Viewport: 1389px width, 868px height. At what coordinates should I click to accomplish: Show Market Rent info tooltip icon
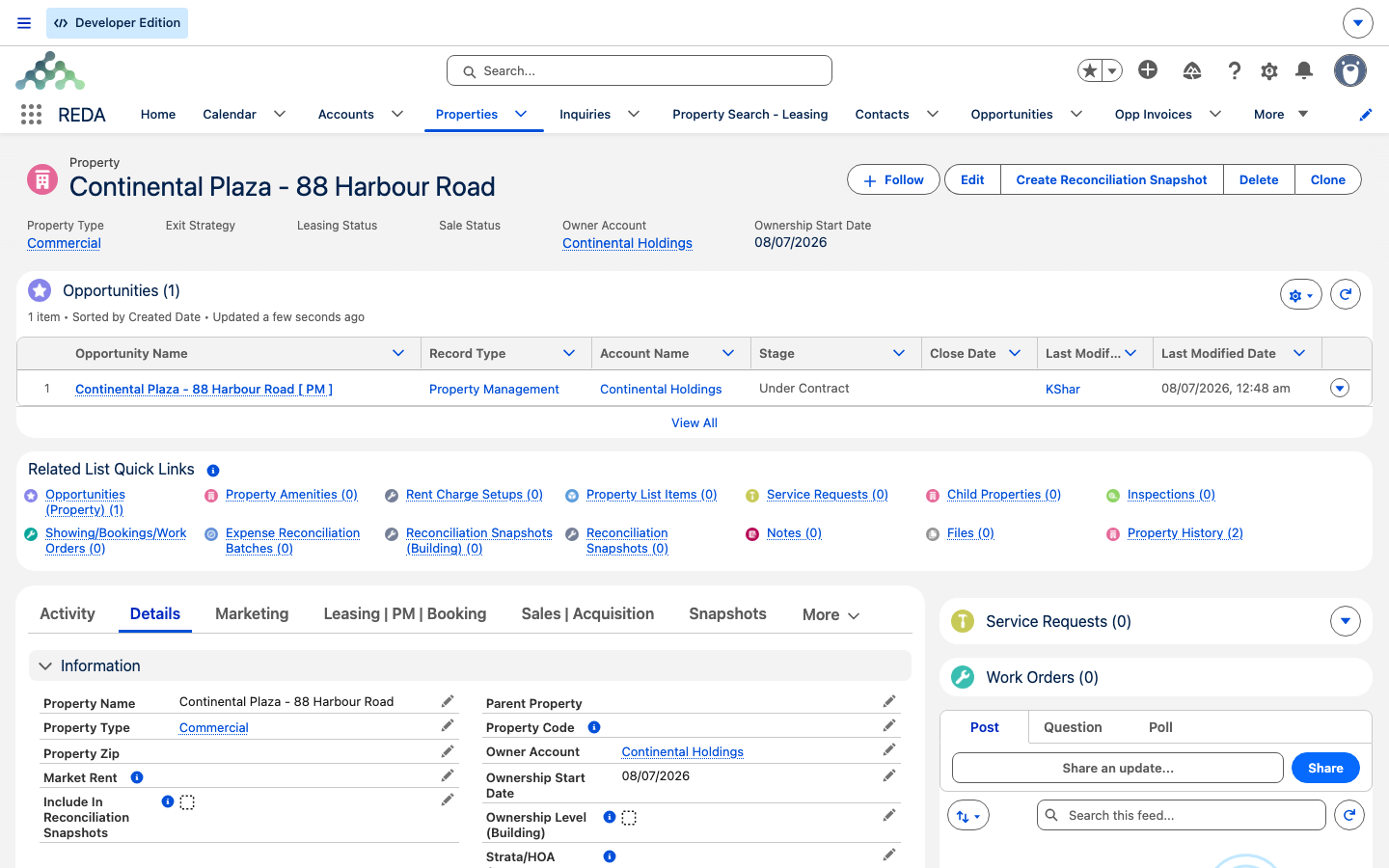tap(137, 777)
